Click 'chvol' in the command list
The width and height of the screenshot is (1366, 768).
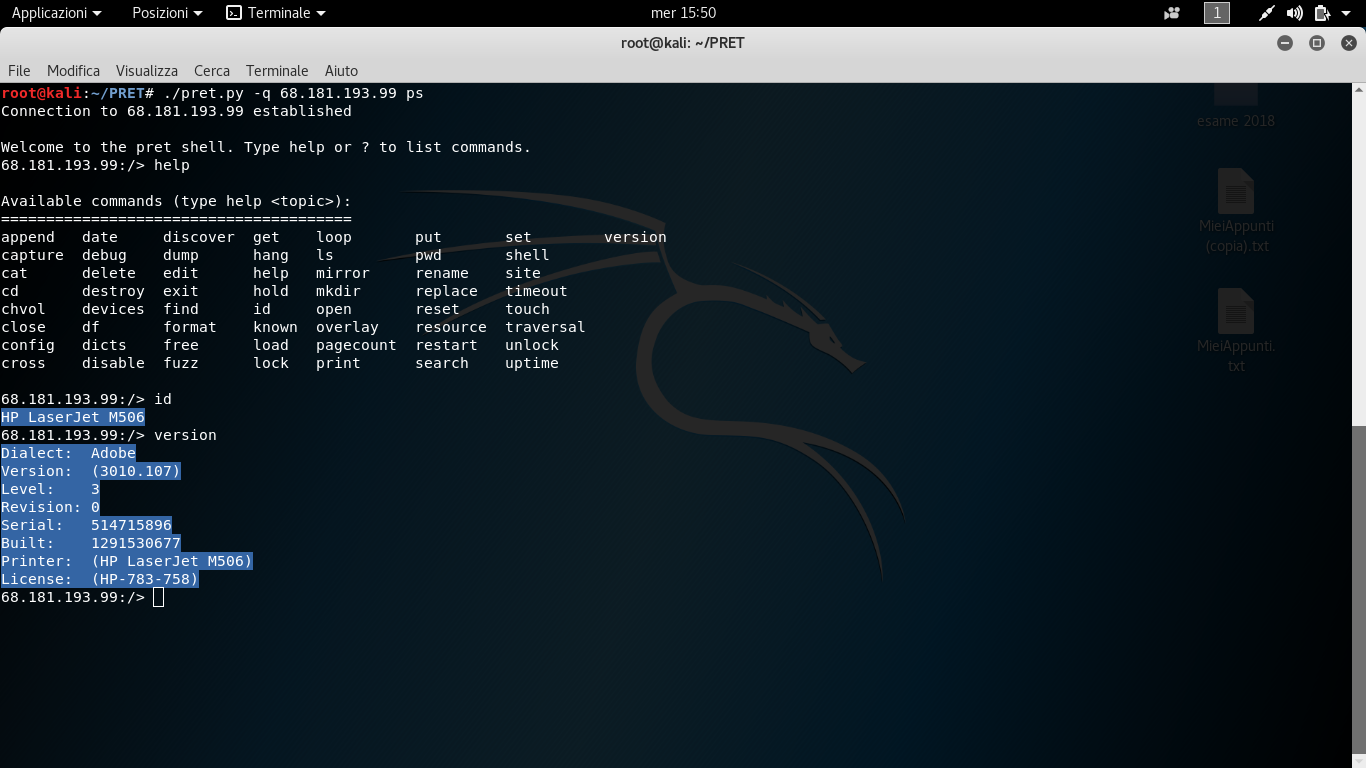[x=23, y=309]
